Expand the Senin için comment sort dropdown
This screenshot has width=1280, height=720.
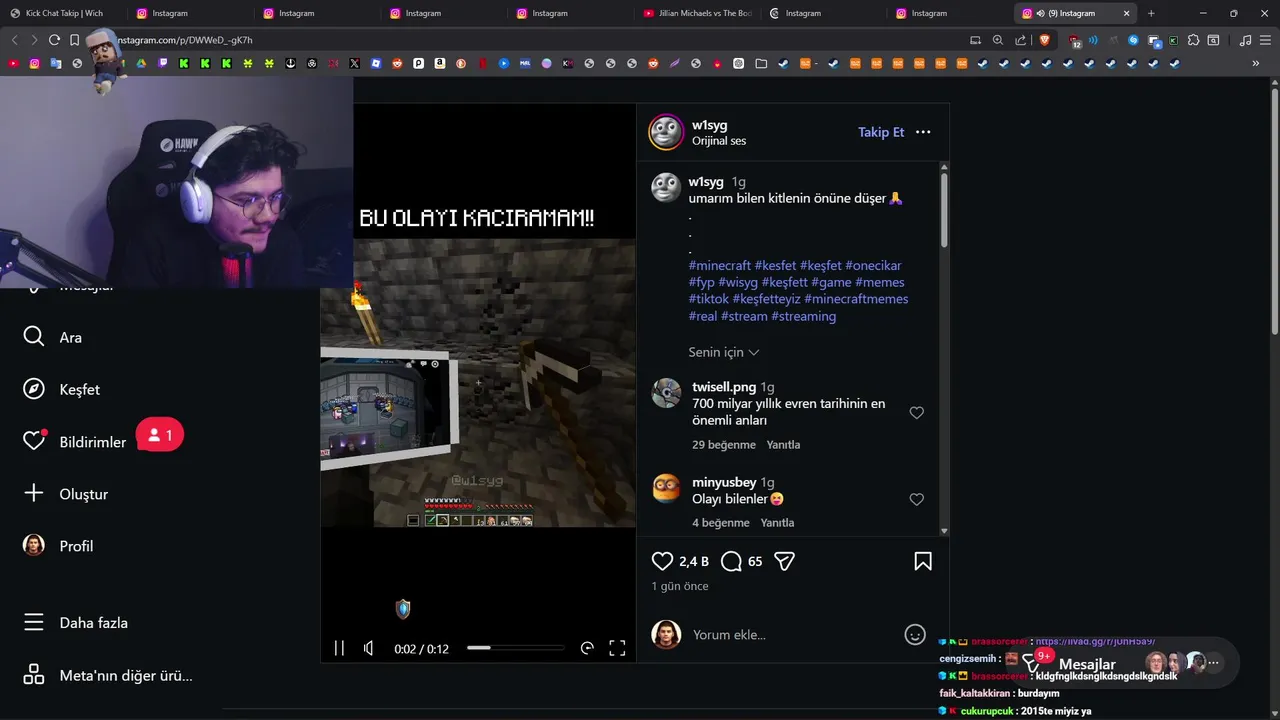click(x=724, y=352)
